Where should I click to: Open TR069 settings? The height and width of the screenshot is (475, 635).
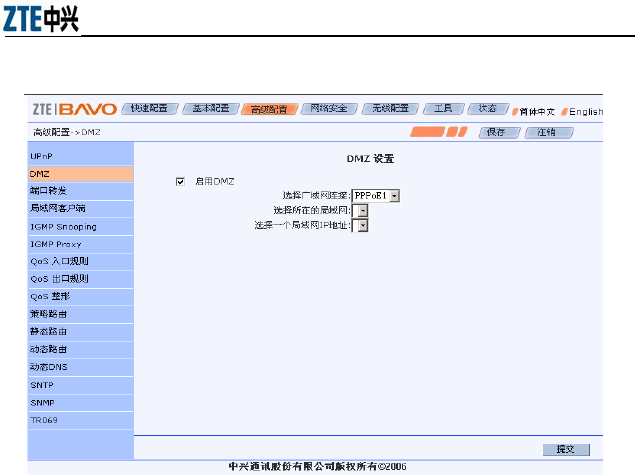click(x=81, y=421)
